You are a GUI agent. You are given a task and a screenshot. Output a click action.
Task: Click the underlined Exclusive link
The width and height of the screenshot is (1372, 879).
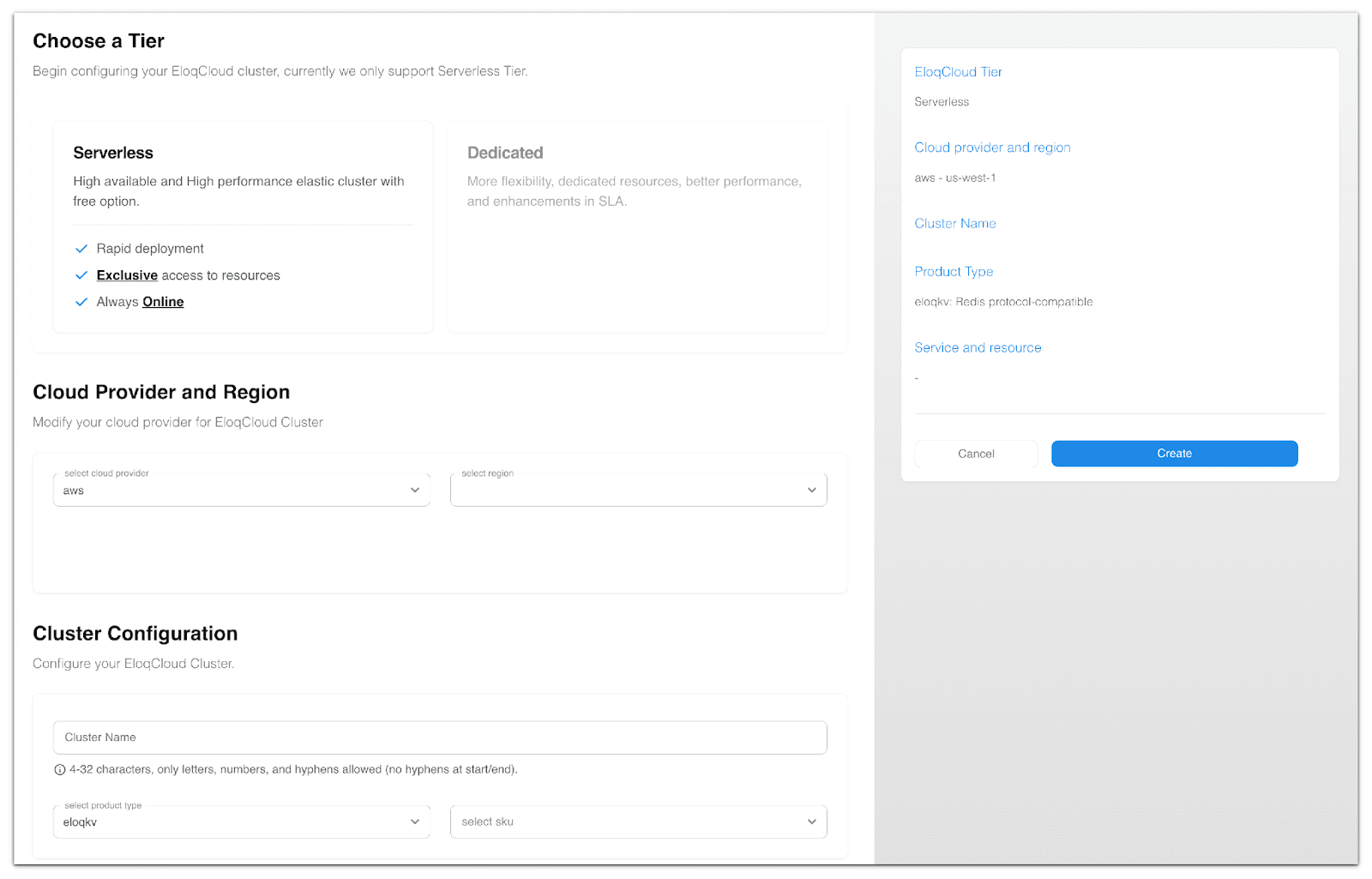(127, 275)
